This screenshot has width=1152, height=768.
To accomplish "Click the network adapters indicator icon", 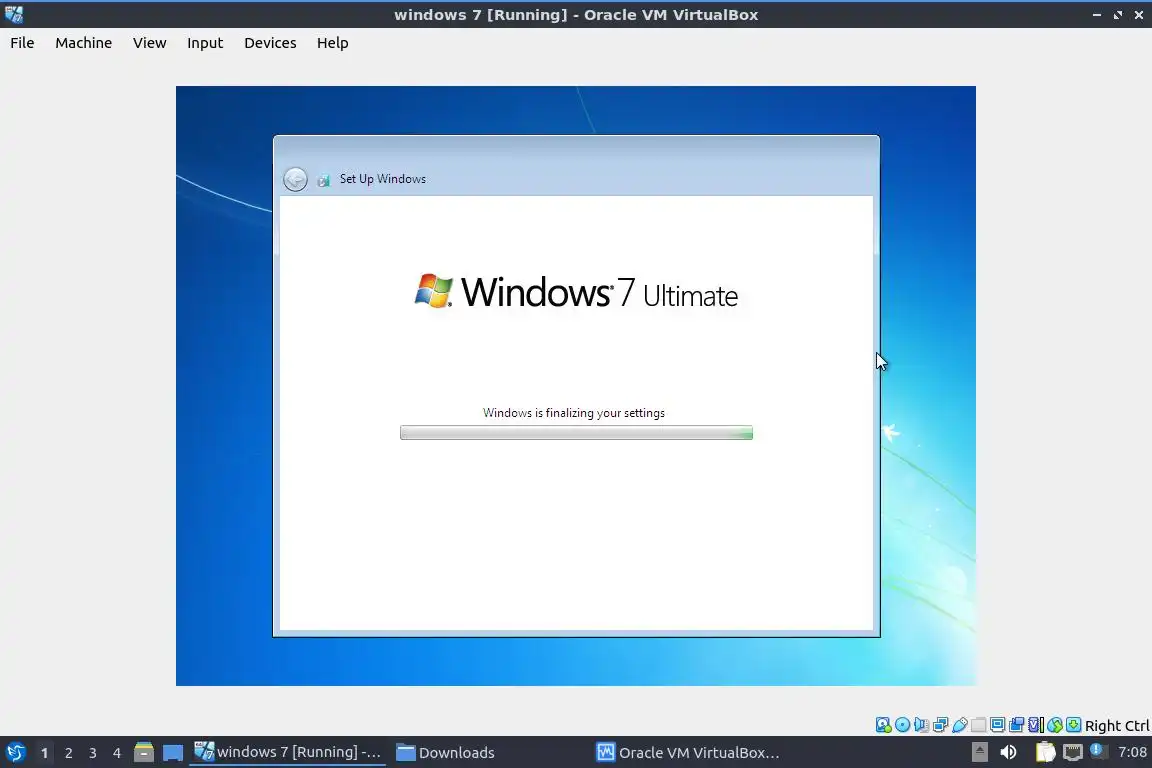I will (x=940, y=725).
